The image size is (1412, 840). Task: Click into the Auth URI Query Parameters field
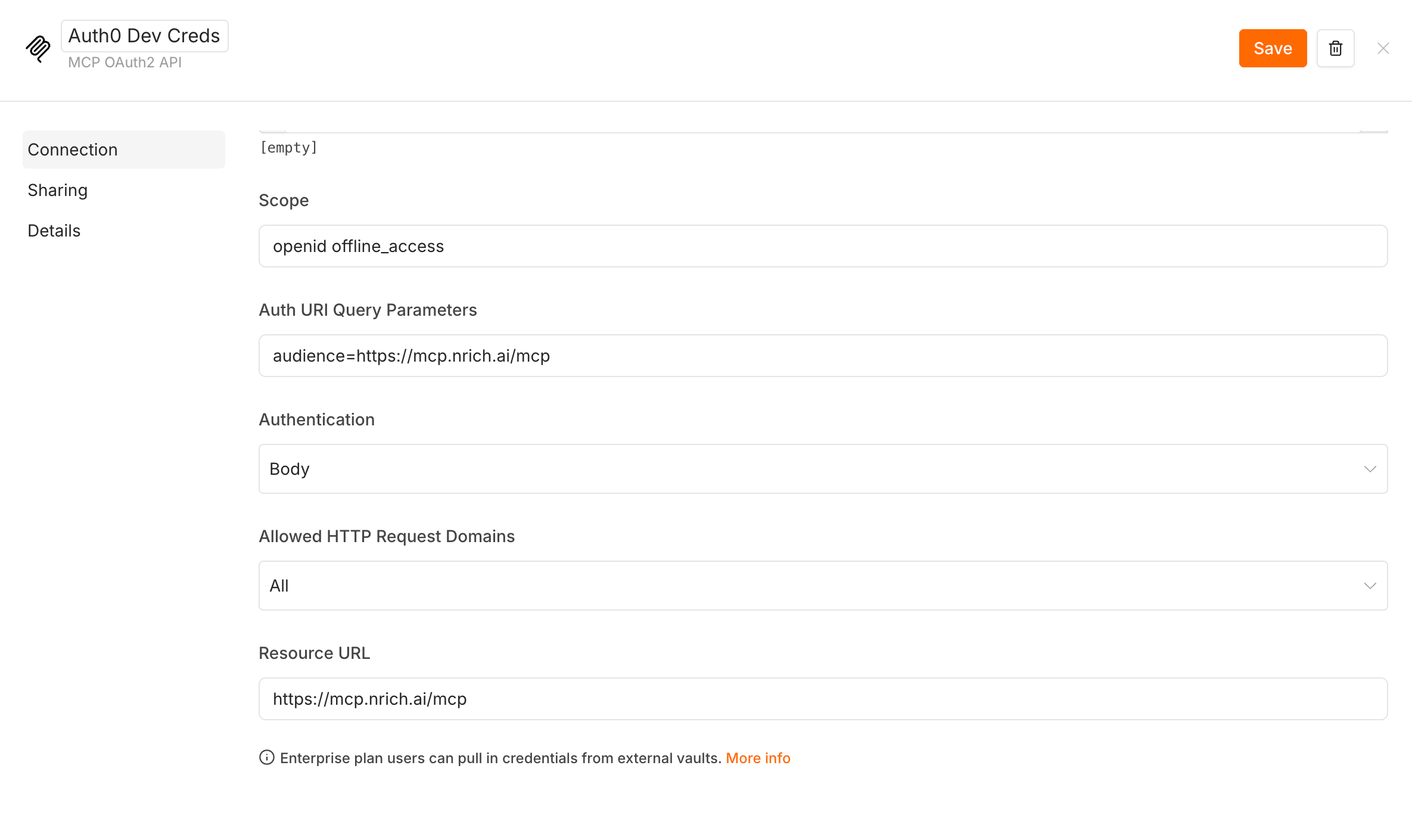click(823, 356)
